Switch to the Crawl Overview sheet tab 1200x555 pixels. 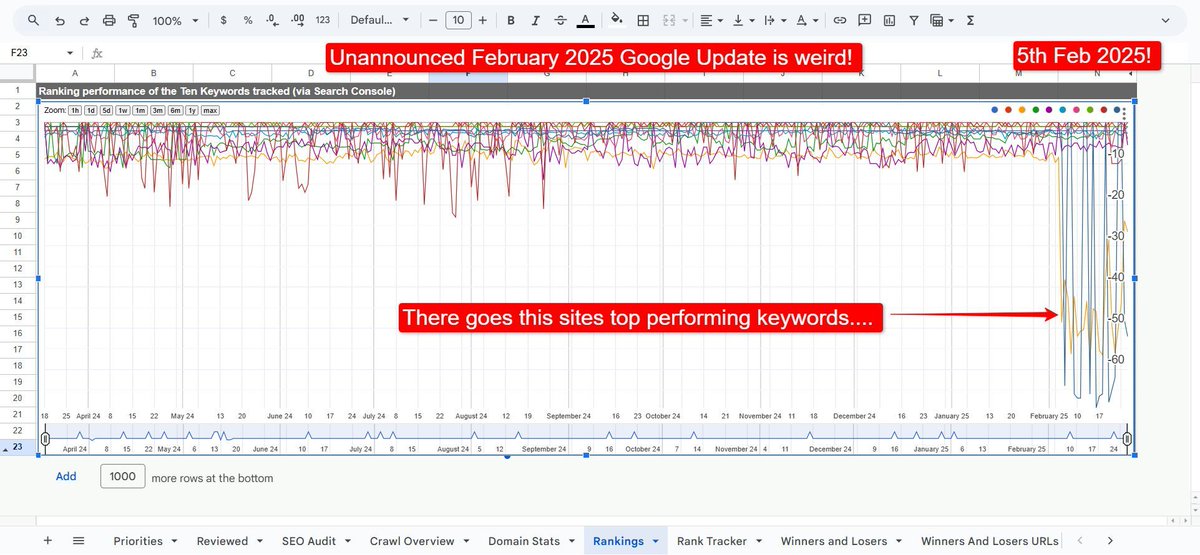(412, 541)
